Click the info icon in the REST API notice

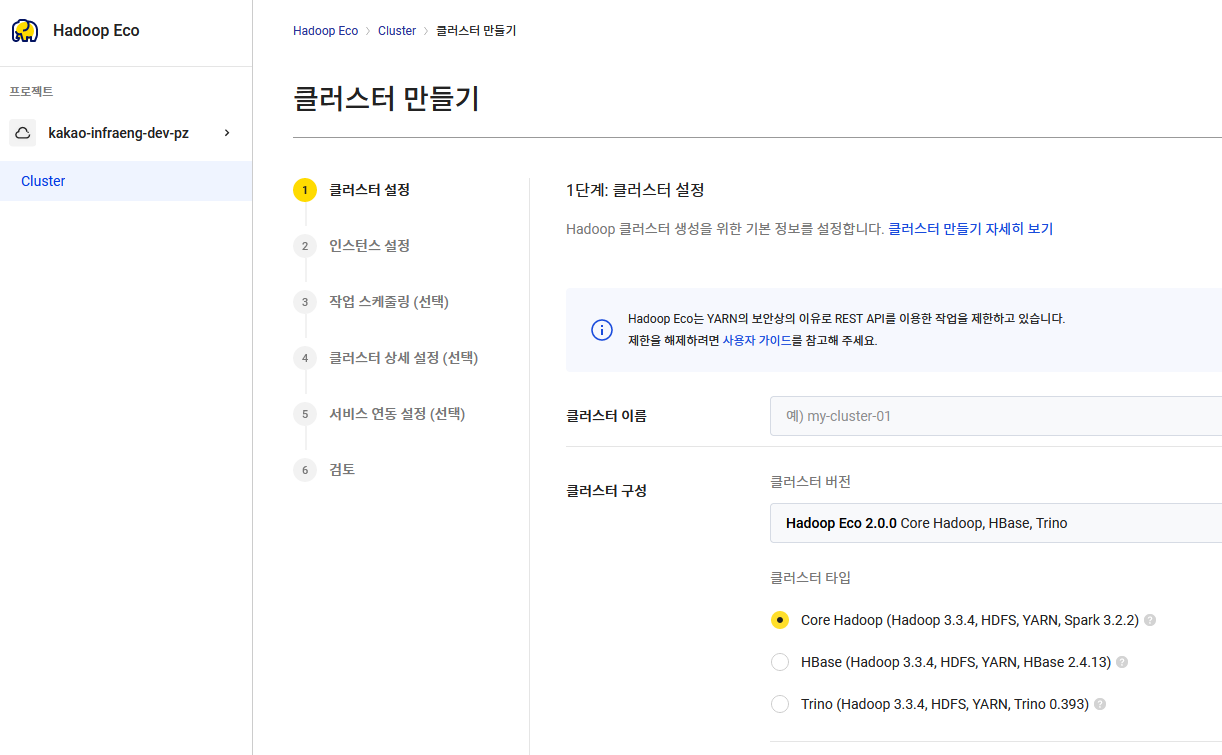tap(601, 329)
